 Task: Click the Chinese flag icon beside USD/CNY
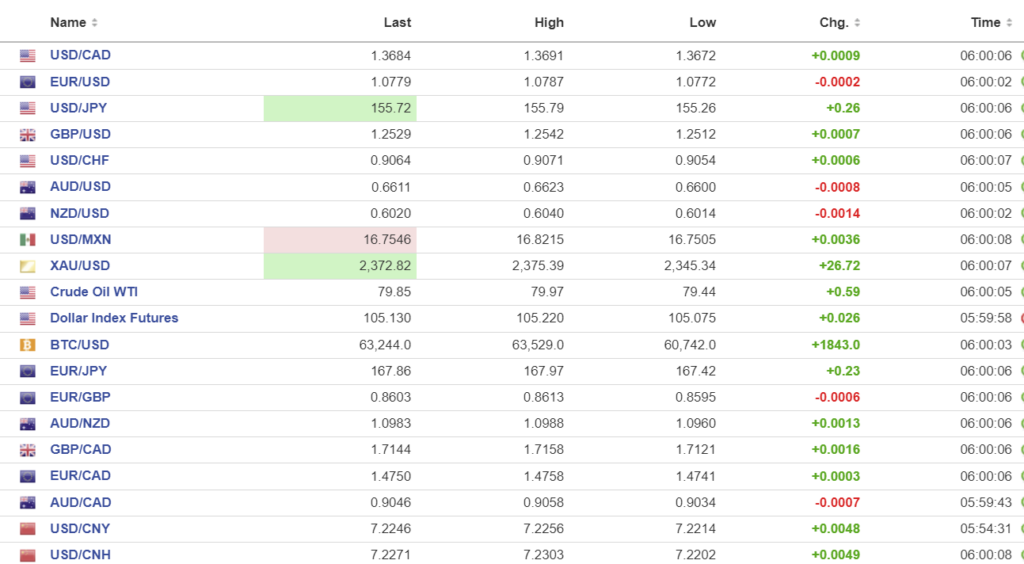click(x=28, y=529)
